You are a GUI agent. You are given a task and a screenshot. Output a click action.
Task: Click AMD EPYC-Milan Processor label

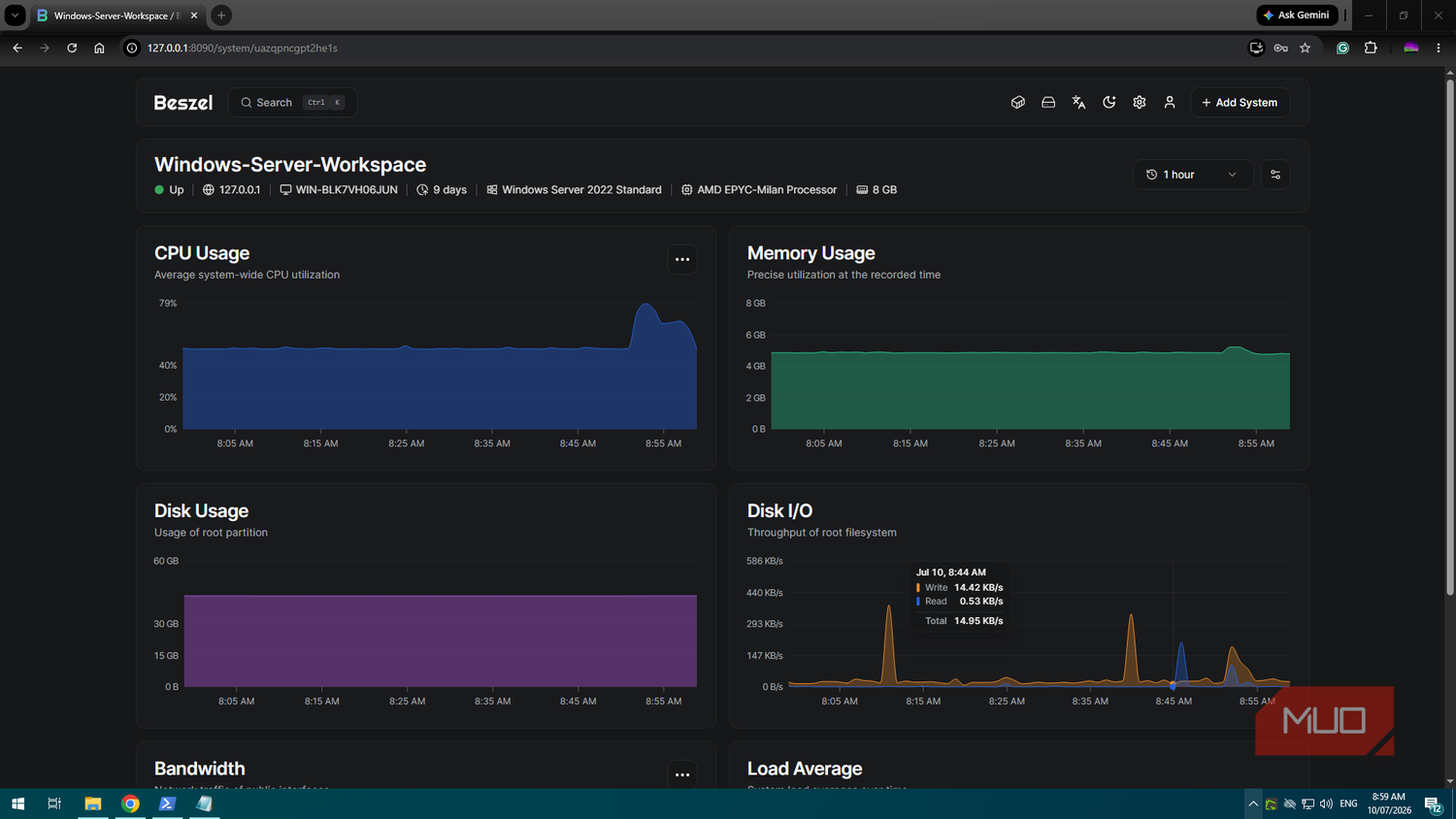tap(767, 189)
